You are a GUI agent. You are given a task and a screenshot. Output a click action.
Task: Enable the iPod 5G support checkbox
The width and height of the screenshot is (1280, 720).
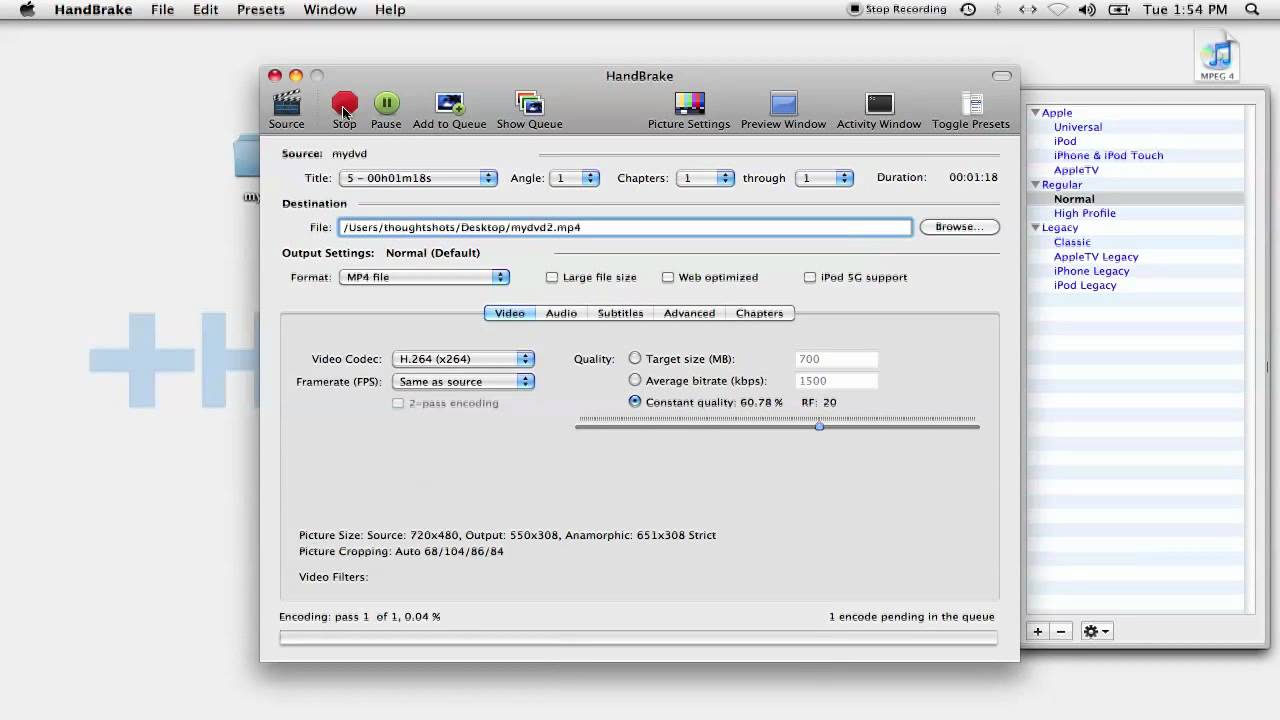click(x=810, y=277)
